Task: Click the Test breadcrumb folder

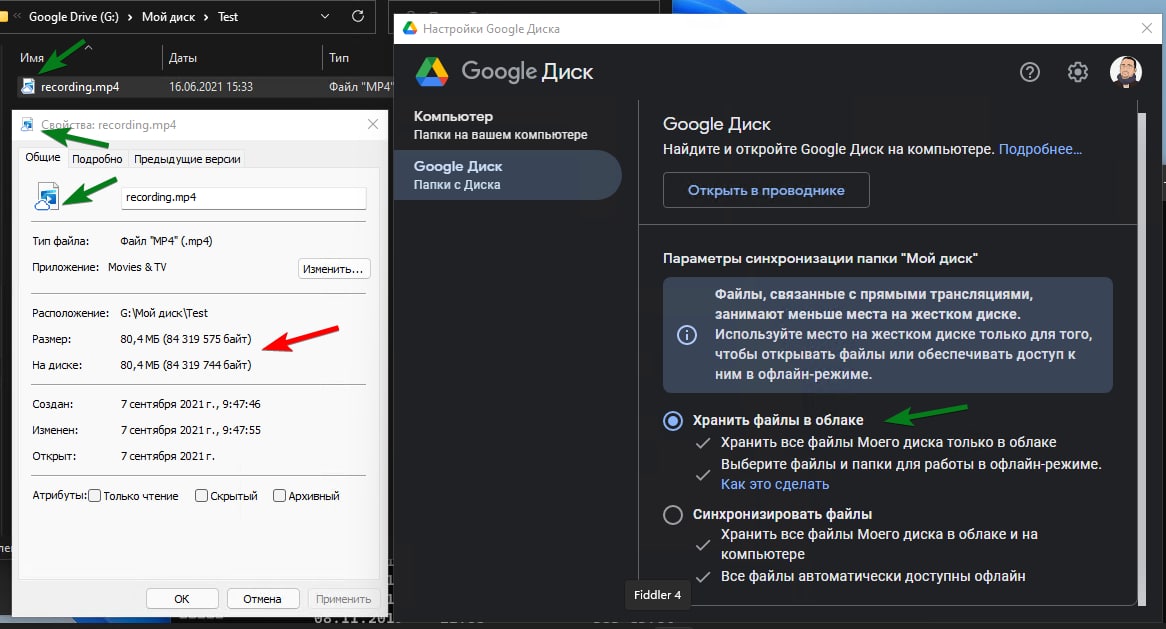Action: tap(228, 16)
